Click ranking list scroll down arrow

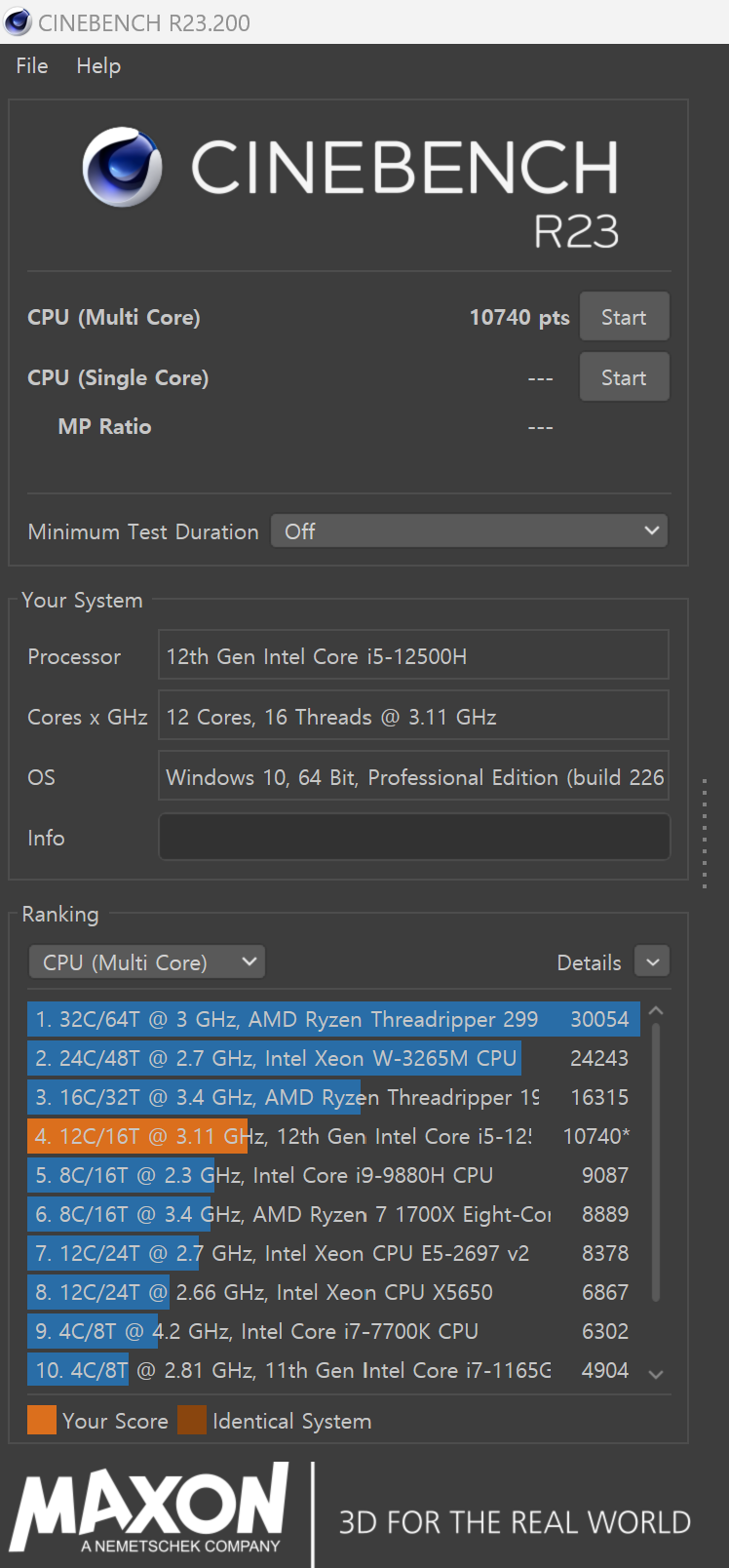[656, 1374]
